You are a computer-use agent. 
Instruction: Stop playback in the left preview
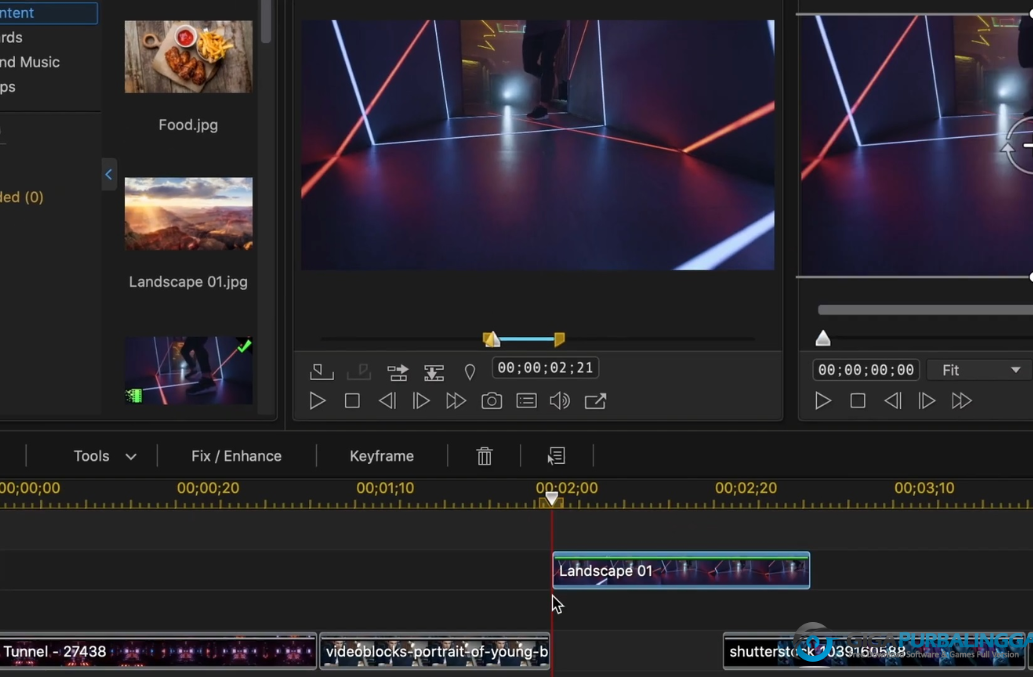352,400
